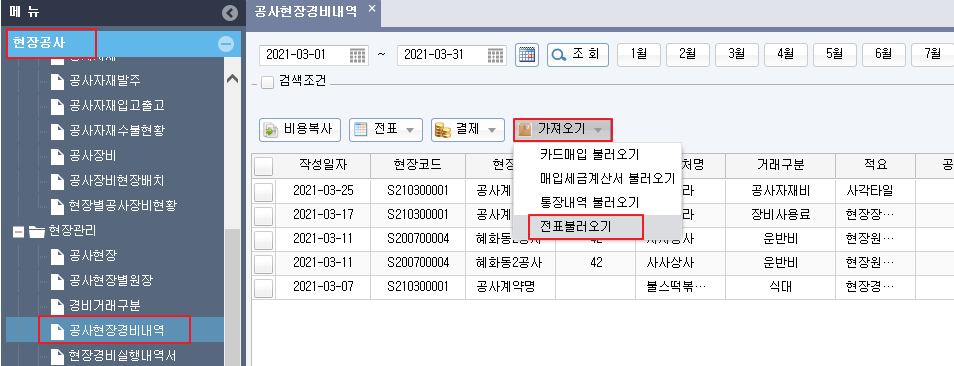Click the 현장관리 folder icon
954x366 pixels.
(x=37, y=231)
